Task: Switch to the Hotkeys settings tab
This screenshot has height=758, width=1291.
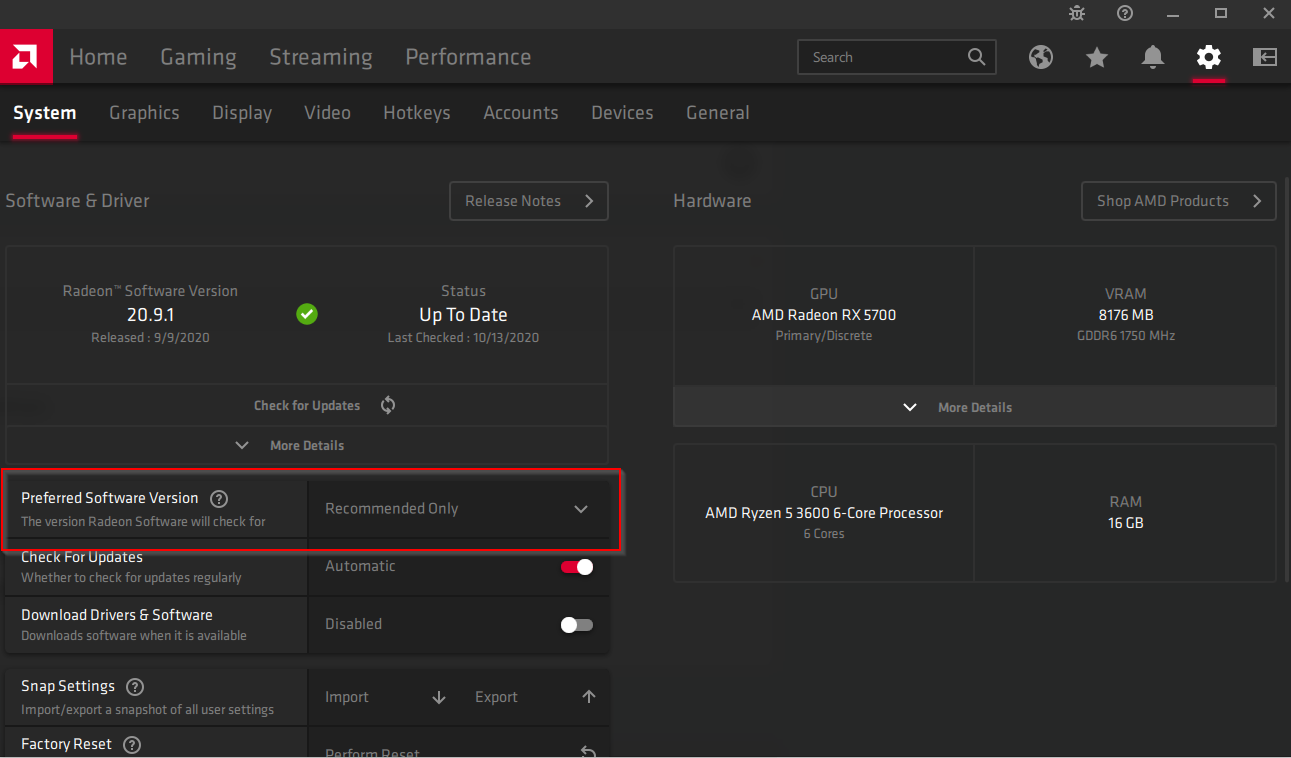Action: (x=417, y=113)
